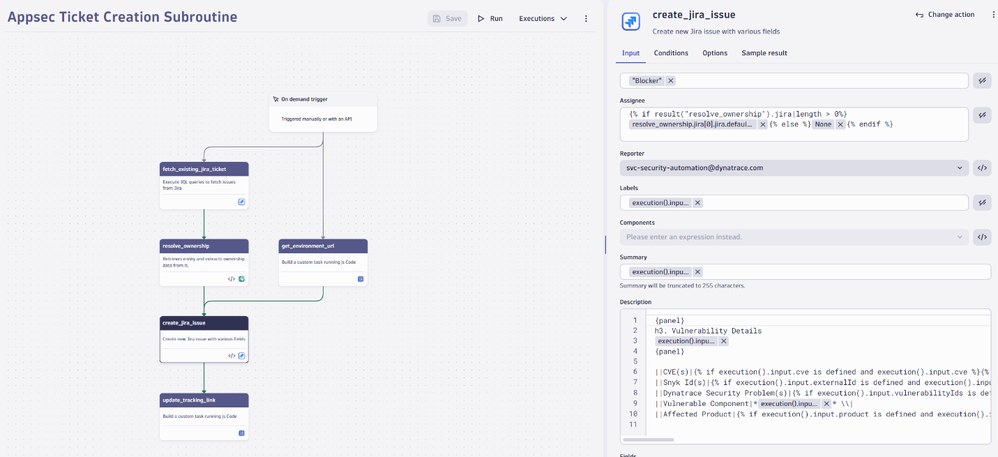Click "h3. Vulnerability Details" in the Description
Screen dimensions: 998x457
[708, 331]
